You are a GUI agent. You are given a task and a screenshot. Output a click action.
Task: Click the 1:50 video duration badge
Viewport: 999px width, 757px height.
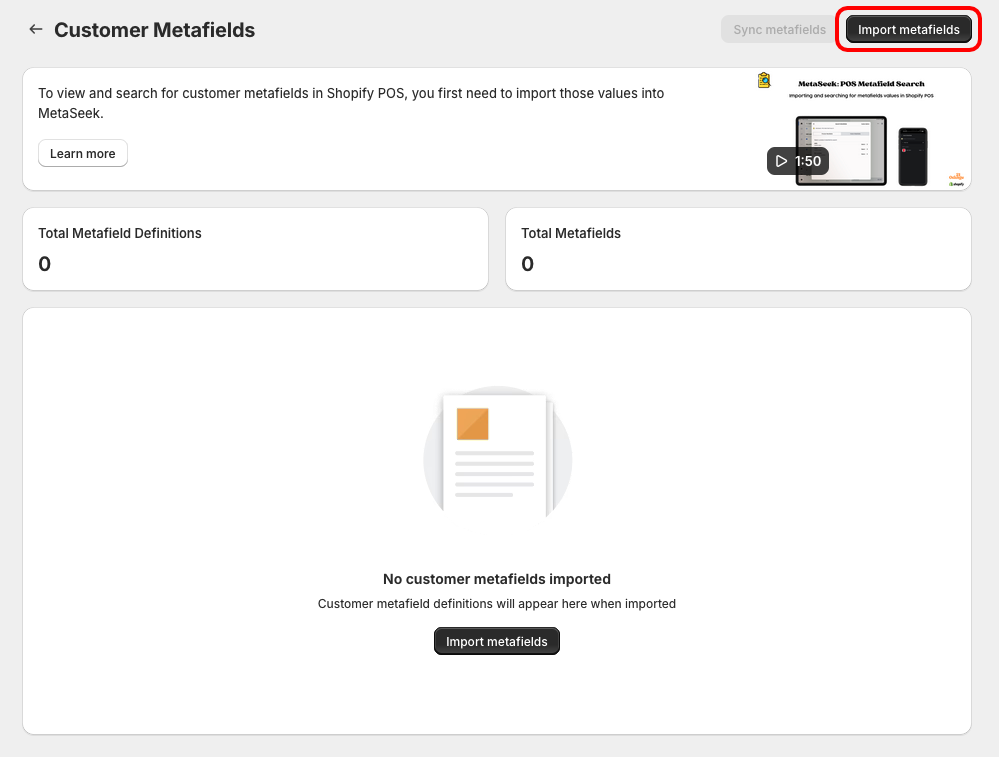click(x=799, y=160)
